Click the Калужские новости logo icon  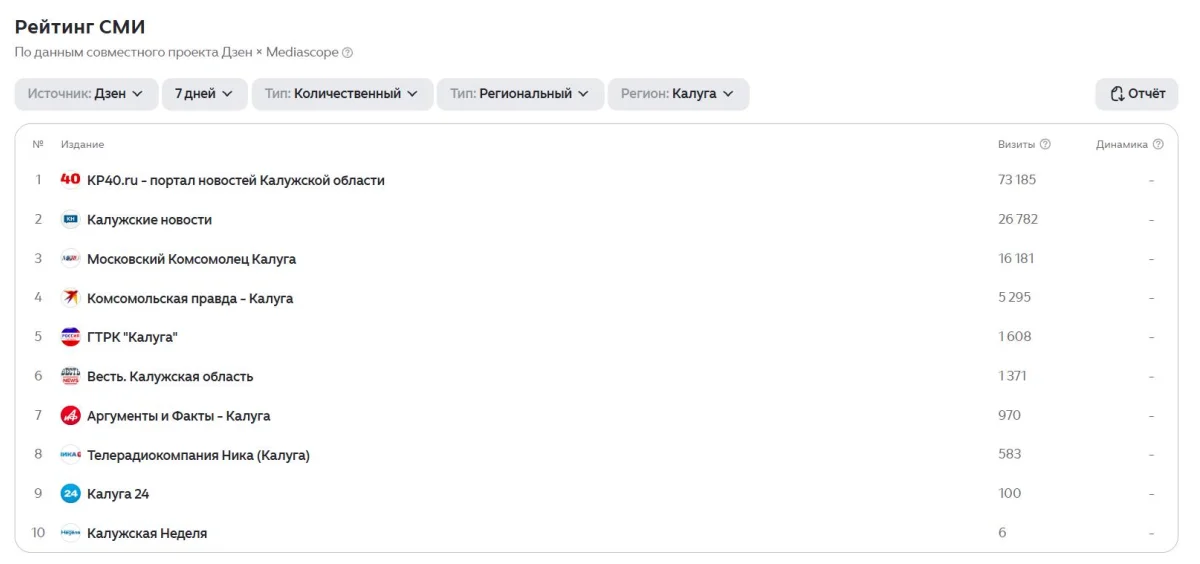click(x=70, y=219)
